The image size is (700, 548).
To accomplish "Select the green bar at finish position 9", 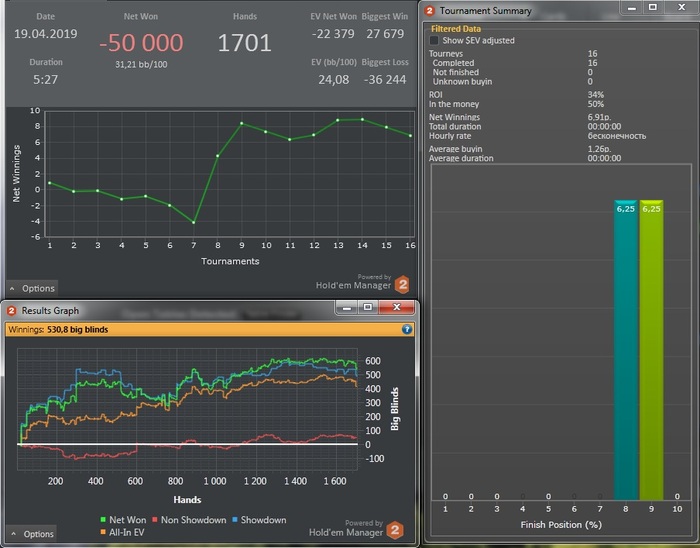I will [x=651, y=350].
